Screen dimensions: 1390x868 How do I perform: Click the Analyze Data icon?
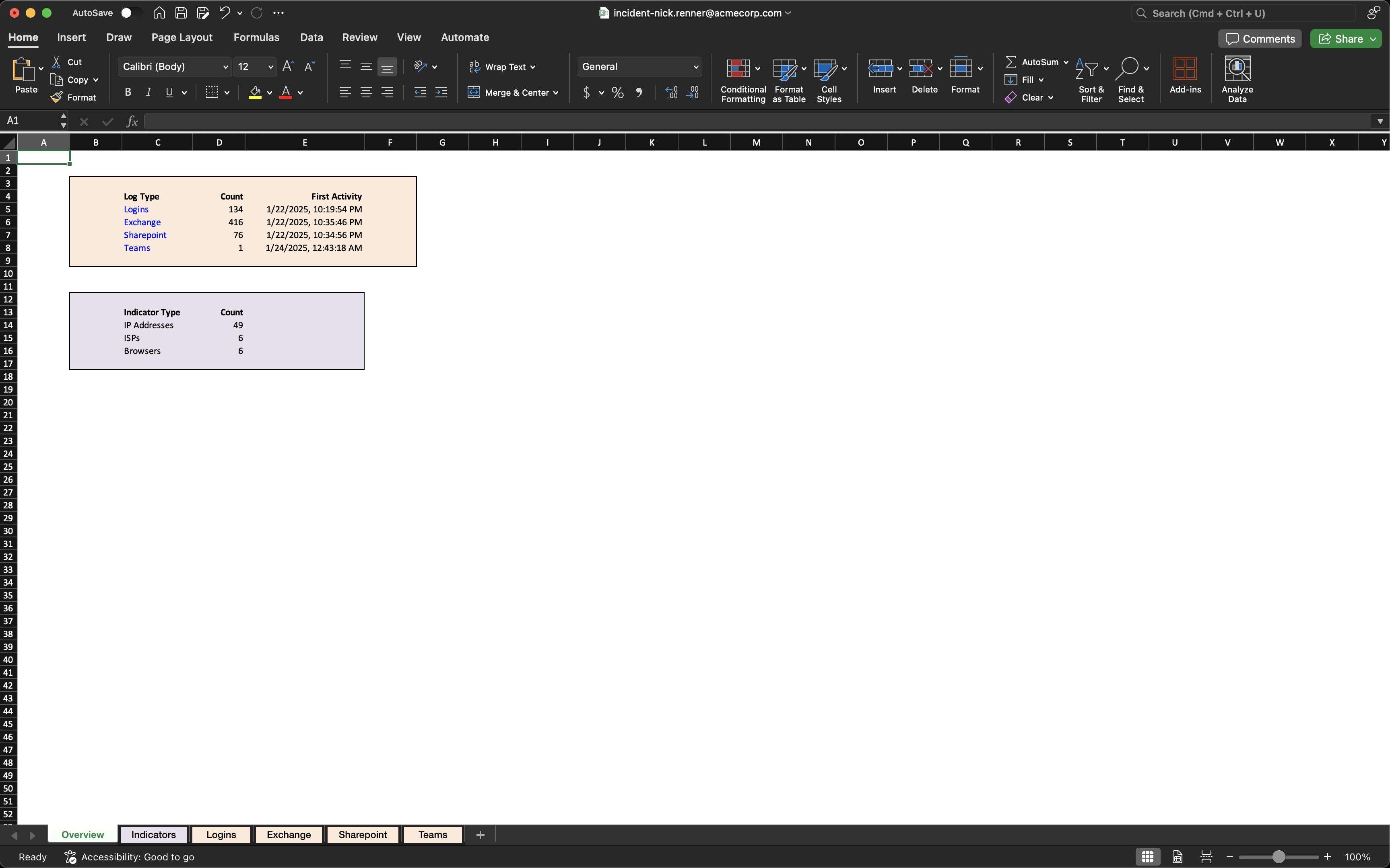[x=1237, y=69]
